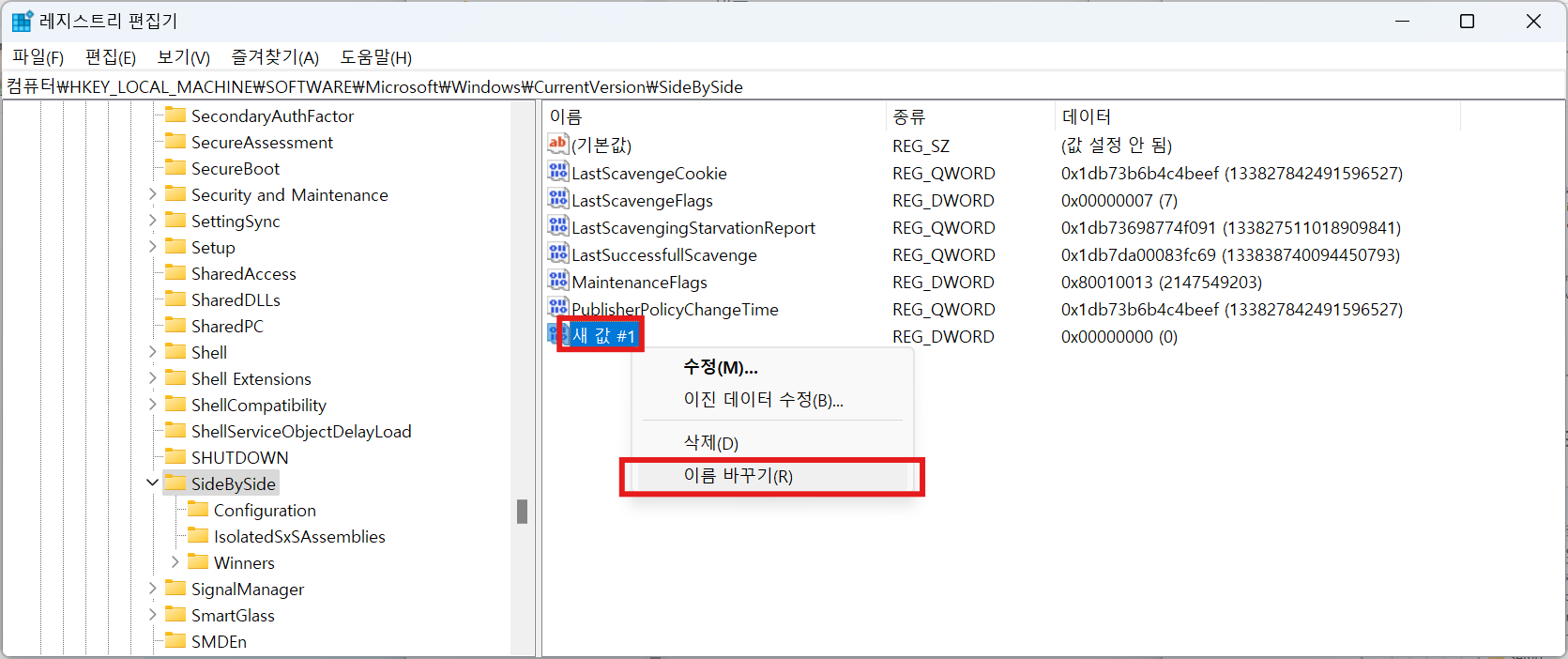Viewport: 1568px width, 659px height.
Task: Click the SettingSync folder icon
Action: [x=175, y=221]
